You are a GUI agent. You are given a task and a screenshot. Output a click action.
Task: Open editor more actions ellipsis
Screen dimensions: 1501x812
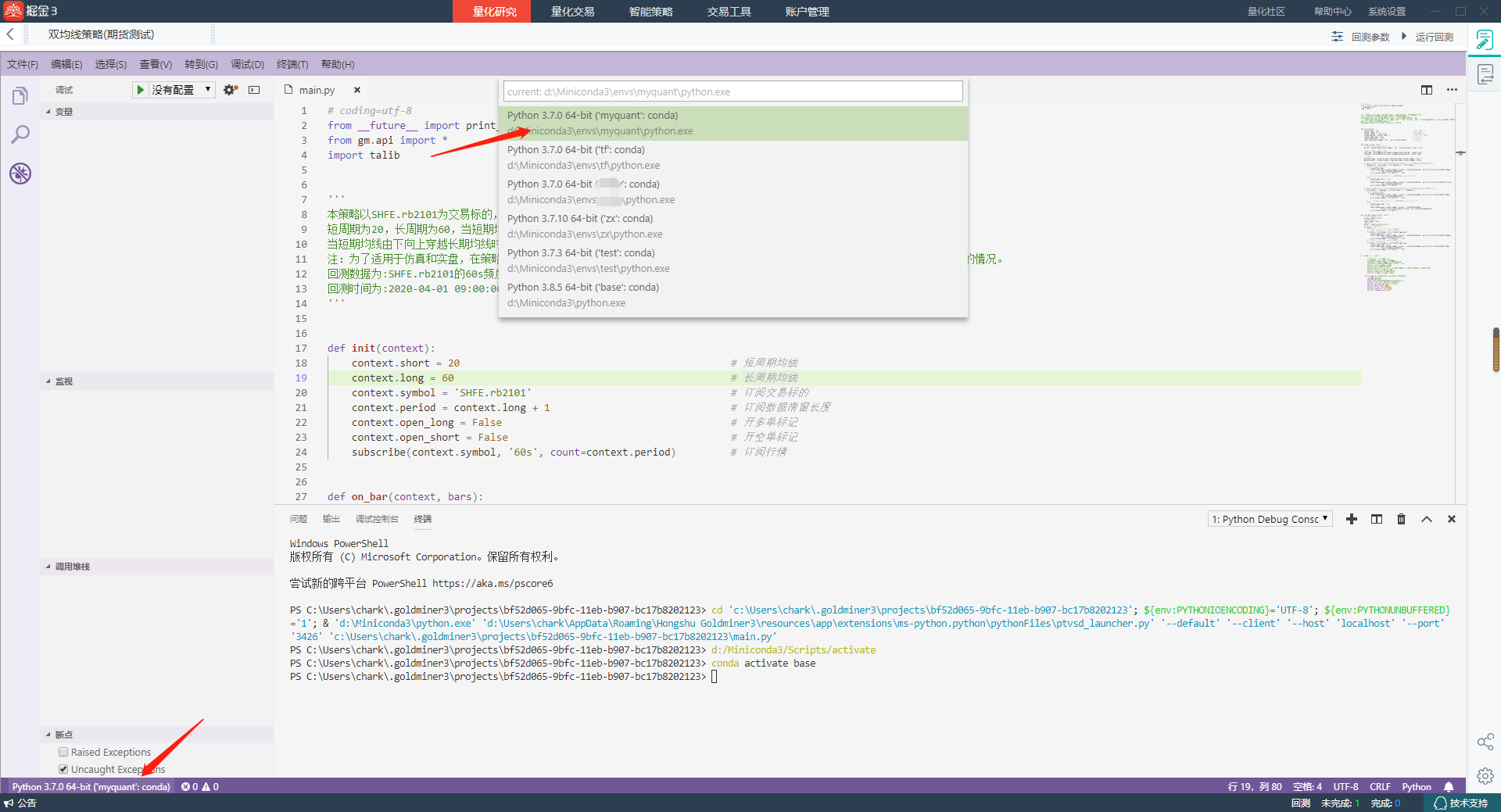pyautogui.click(x=1452, y=90)
